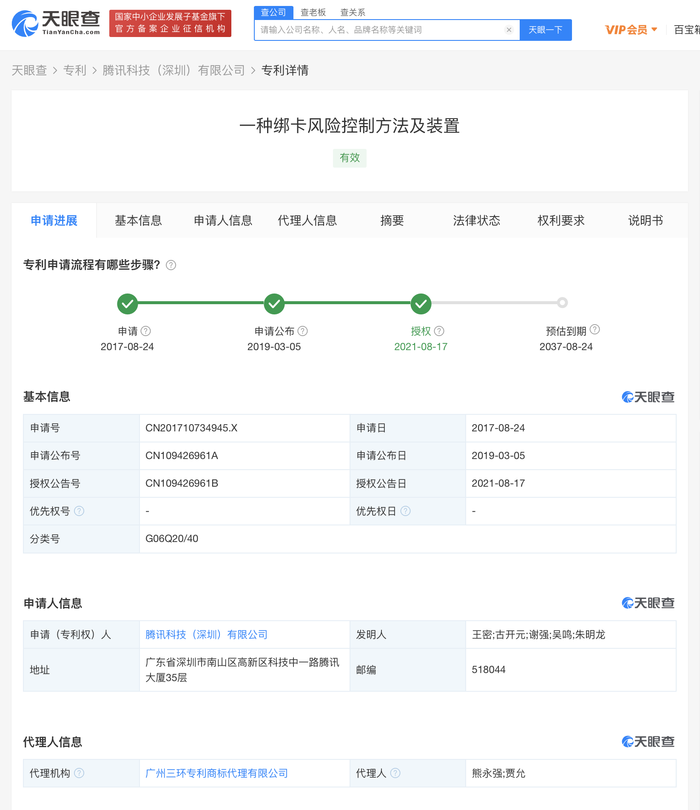Click the red 官方备案企业征信机构 banner
The image size is (700, 810).
[x=170, y=23]
